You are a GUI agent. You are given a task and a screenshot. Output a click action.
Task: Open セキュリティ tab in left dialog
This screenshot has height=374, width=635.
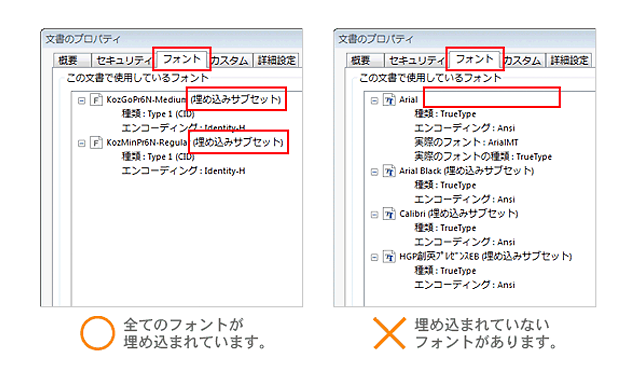tap(123, 60)
